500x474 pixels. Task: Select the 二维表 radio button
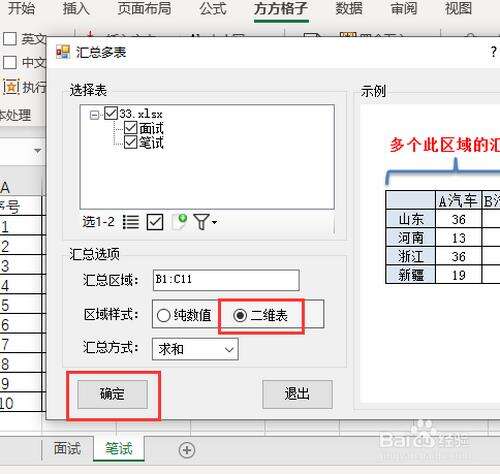tap(240, 315)
